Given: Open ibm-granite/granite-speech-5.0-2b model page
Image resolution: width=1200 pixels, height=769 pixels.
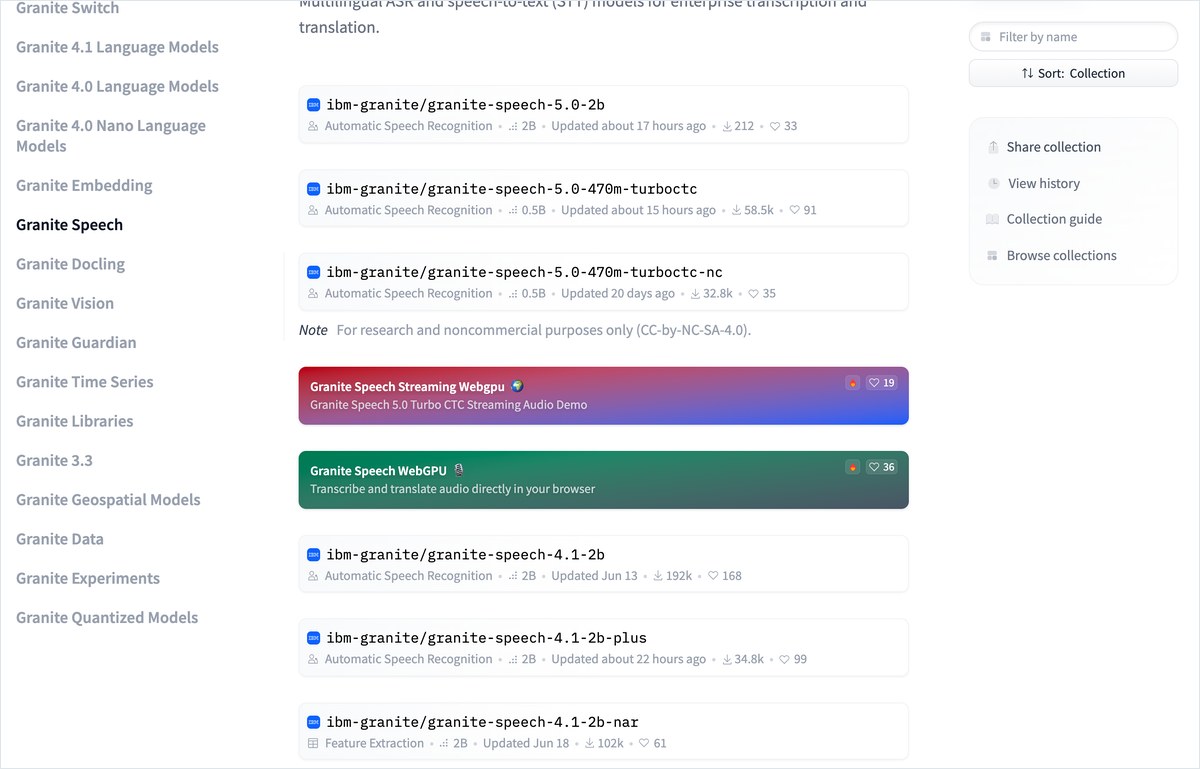Looking at the screenshot, I should (466, 105).
